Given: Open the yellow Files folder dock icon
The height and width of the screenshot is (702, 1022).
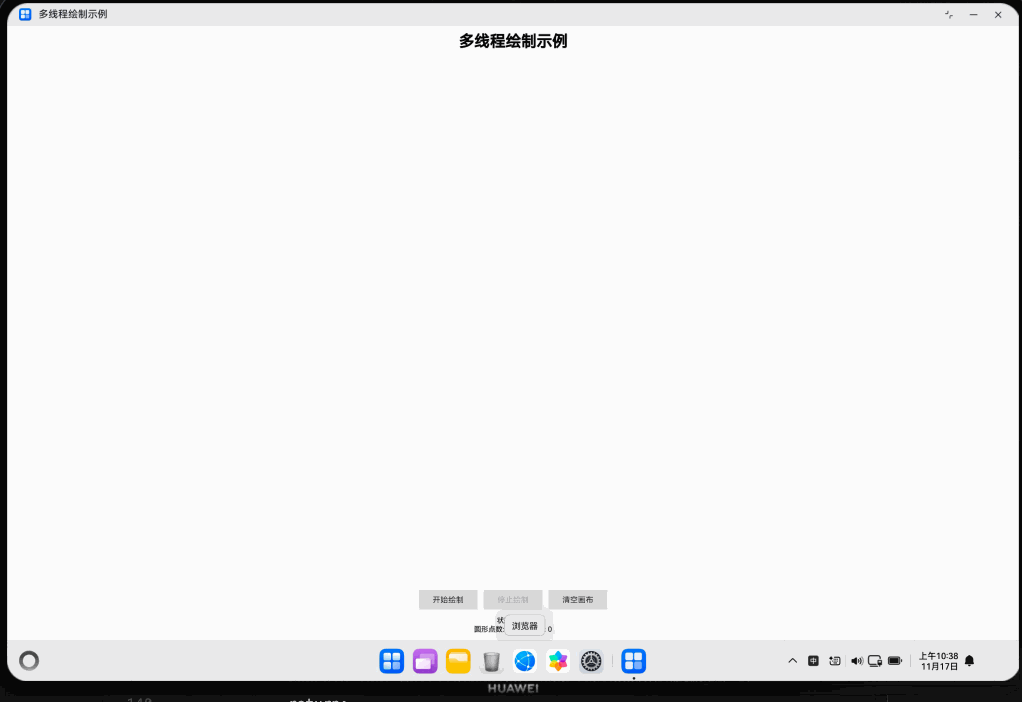Looking at the screenshot, I should 458,661.
